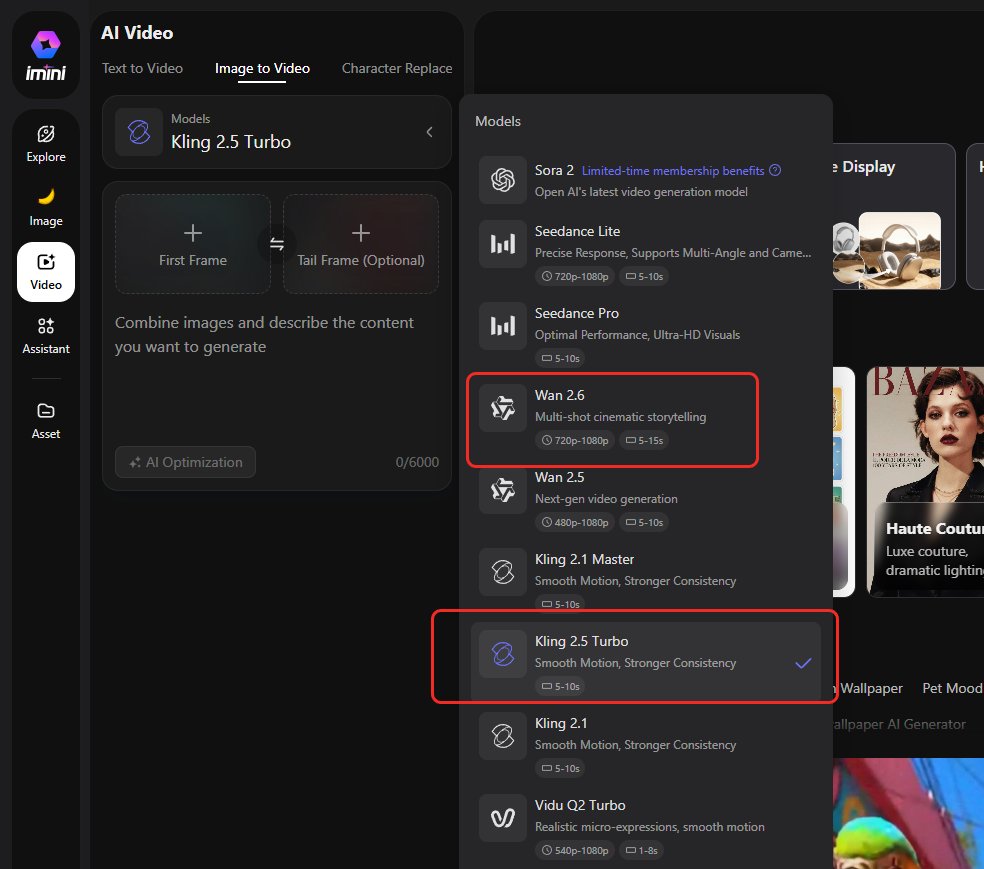Click the Sora 2 help question icon
The width and height of the screenshot is (984, 869).
coord(775,171)
